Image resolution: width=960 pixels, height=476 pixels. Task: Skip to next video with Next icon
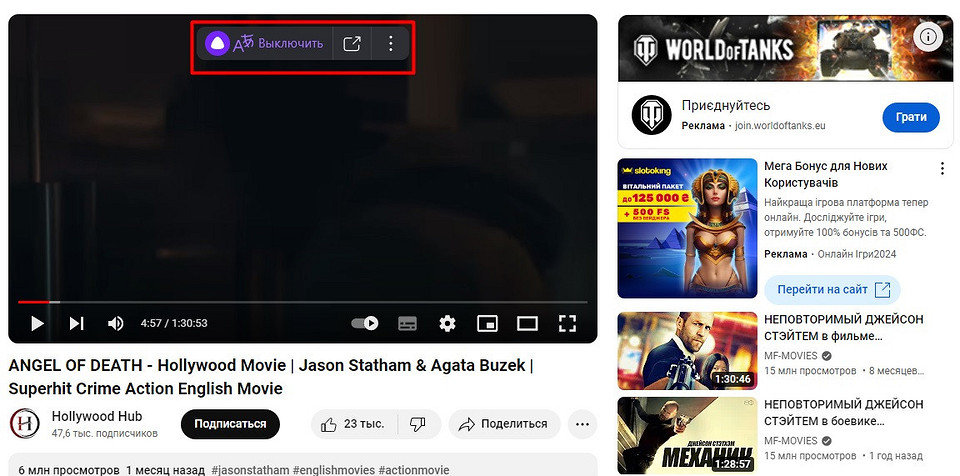(76, 323)
